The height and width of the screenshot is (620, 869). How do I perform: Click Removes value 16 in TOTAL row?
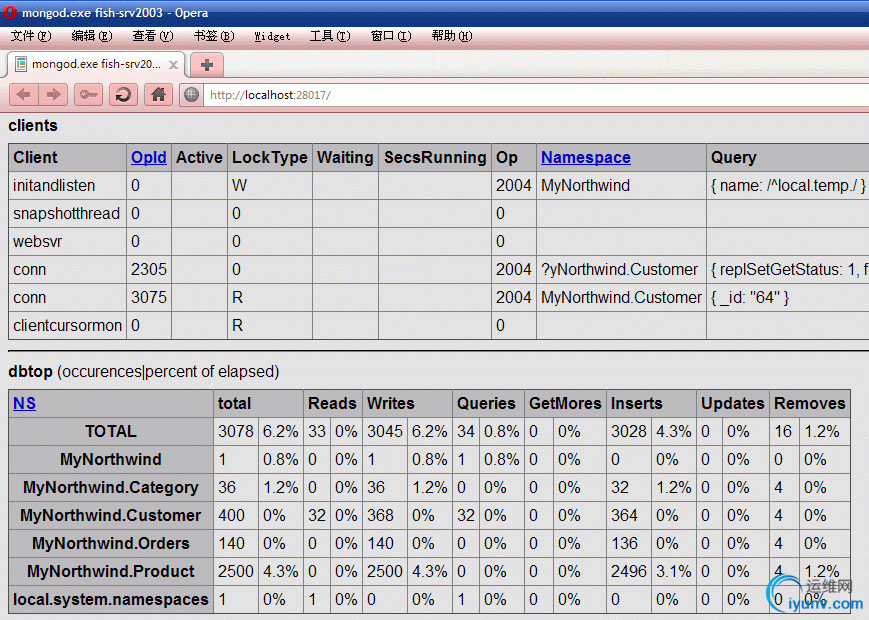[783, 432]
